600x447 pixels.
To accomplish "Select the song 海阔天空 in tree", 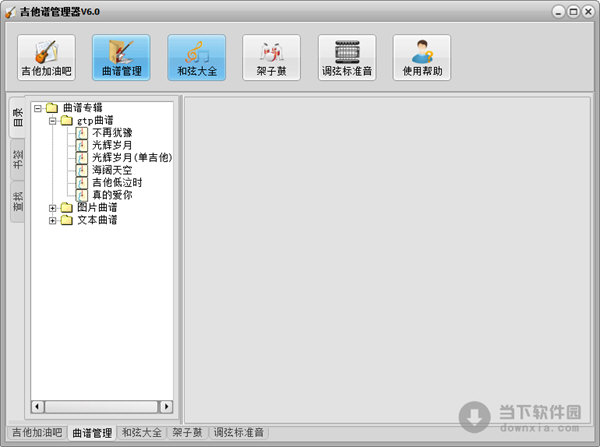I will [112, 170].
